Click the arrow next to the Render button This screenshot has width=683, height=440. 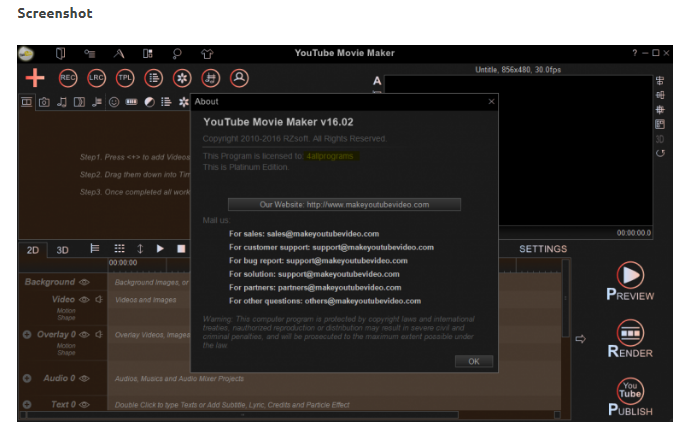click(580, 339)
